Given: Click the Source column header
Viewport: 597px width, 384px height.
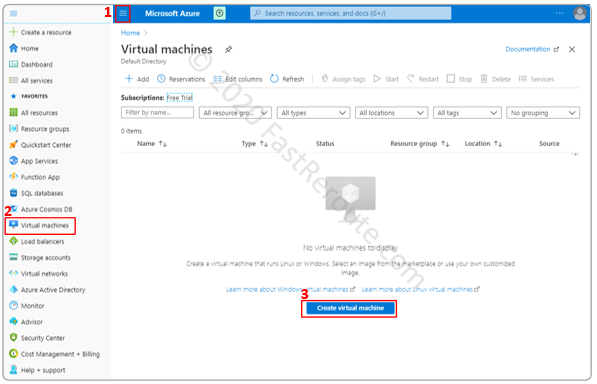Looking at the screenshot, I should click(x=549, y=143).
